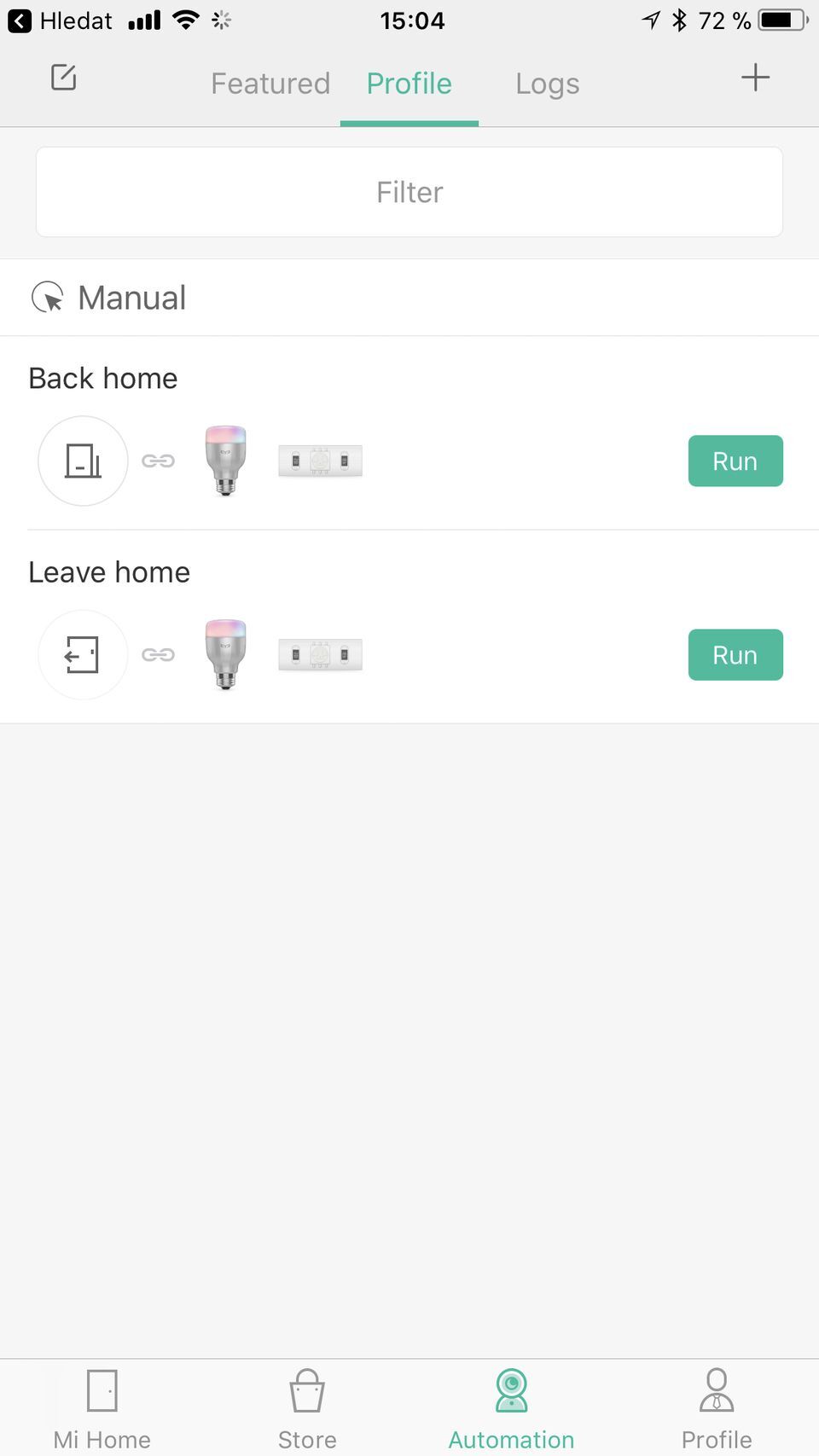
Task: Switch to the Featured tab
Action: (x=270, y=84)
